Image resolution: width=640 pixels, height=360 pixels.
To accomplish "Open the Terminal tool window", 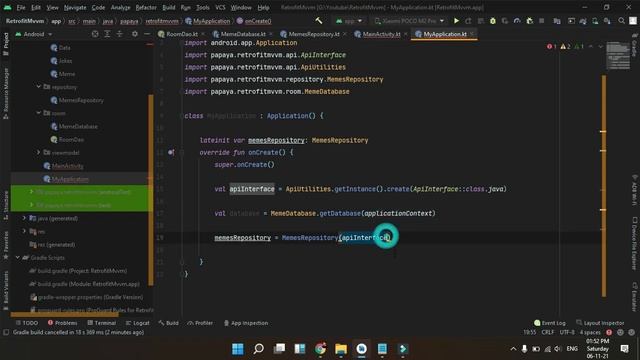I will coord(101,323).
